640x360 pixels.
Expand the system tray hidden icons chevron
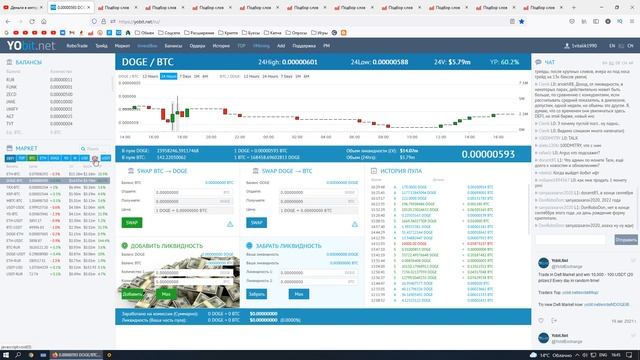coord(577,355)
